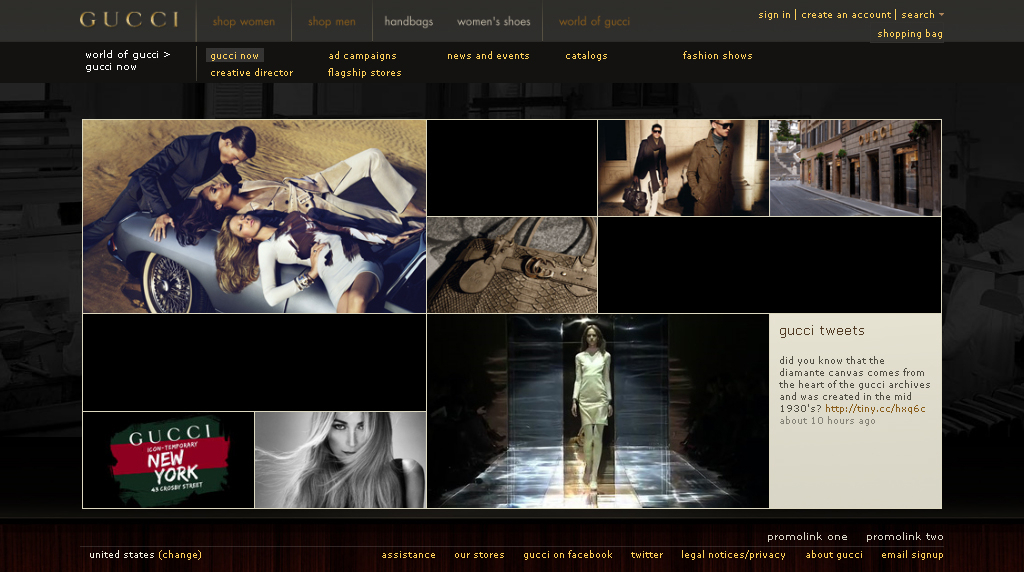Open the tiny.cc/hxq6c tweet link
Screen dimensions: 1024x572
875,408
